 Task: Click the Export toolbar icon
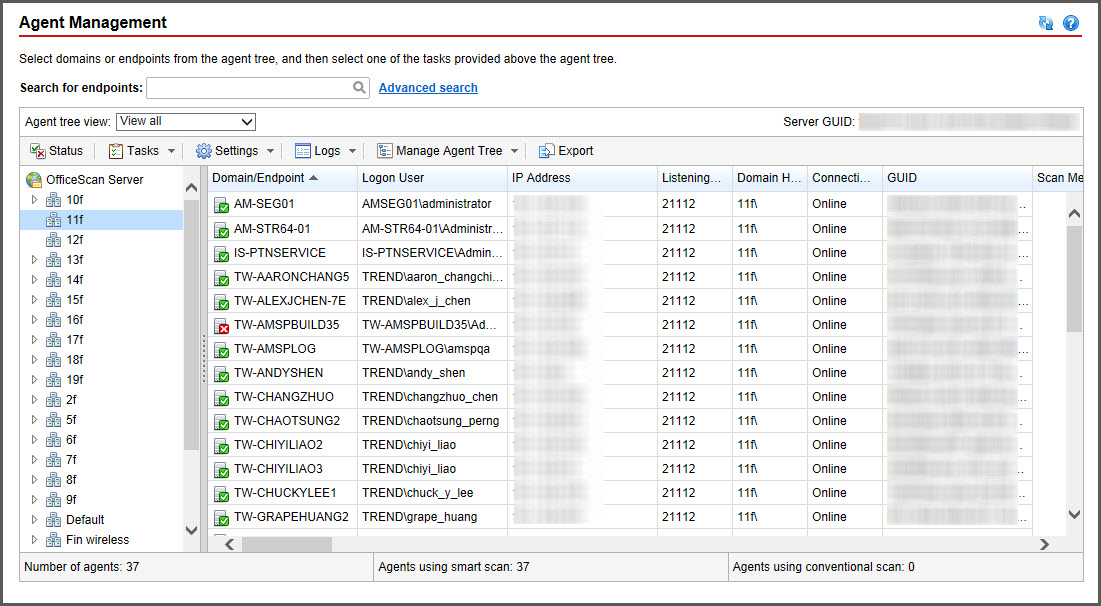tap(546, 151)
